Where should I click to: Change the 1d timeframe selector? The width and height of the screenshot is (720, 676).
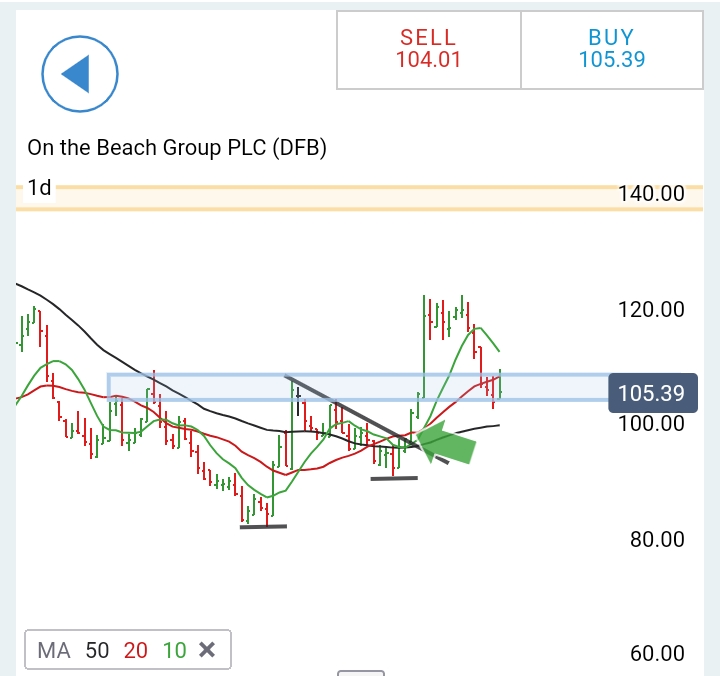[39, 187]
